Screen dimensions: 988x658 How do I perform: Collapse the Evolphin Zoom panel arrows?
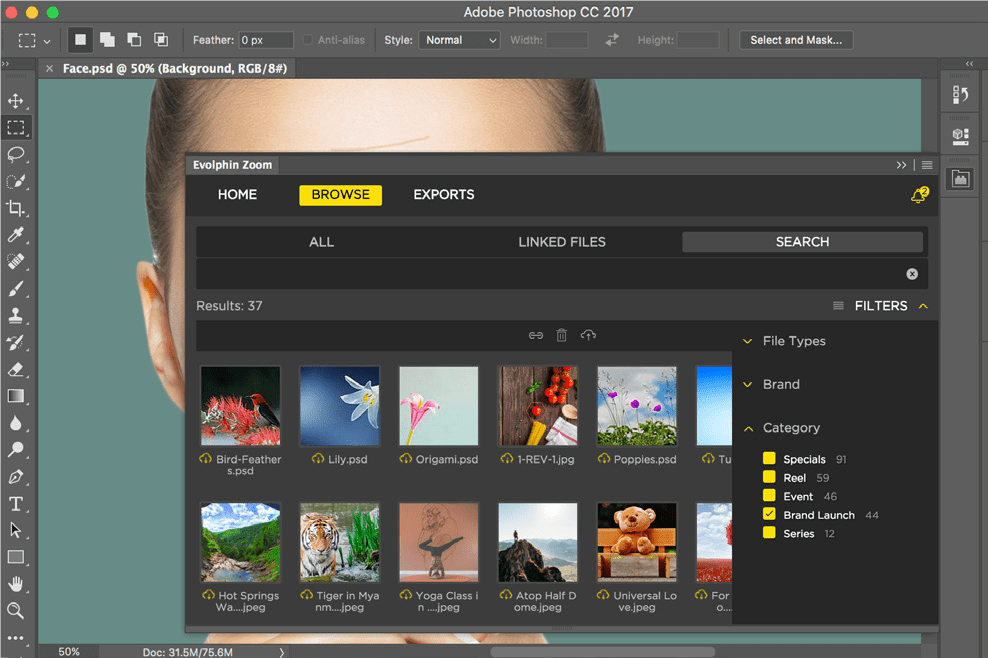pos(901,165)
